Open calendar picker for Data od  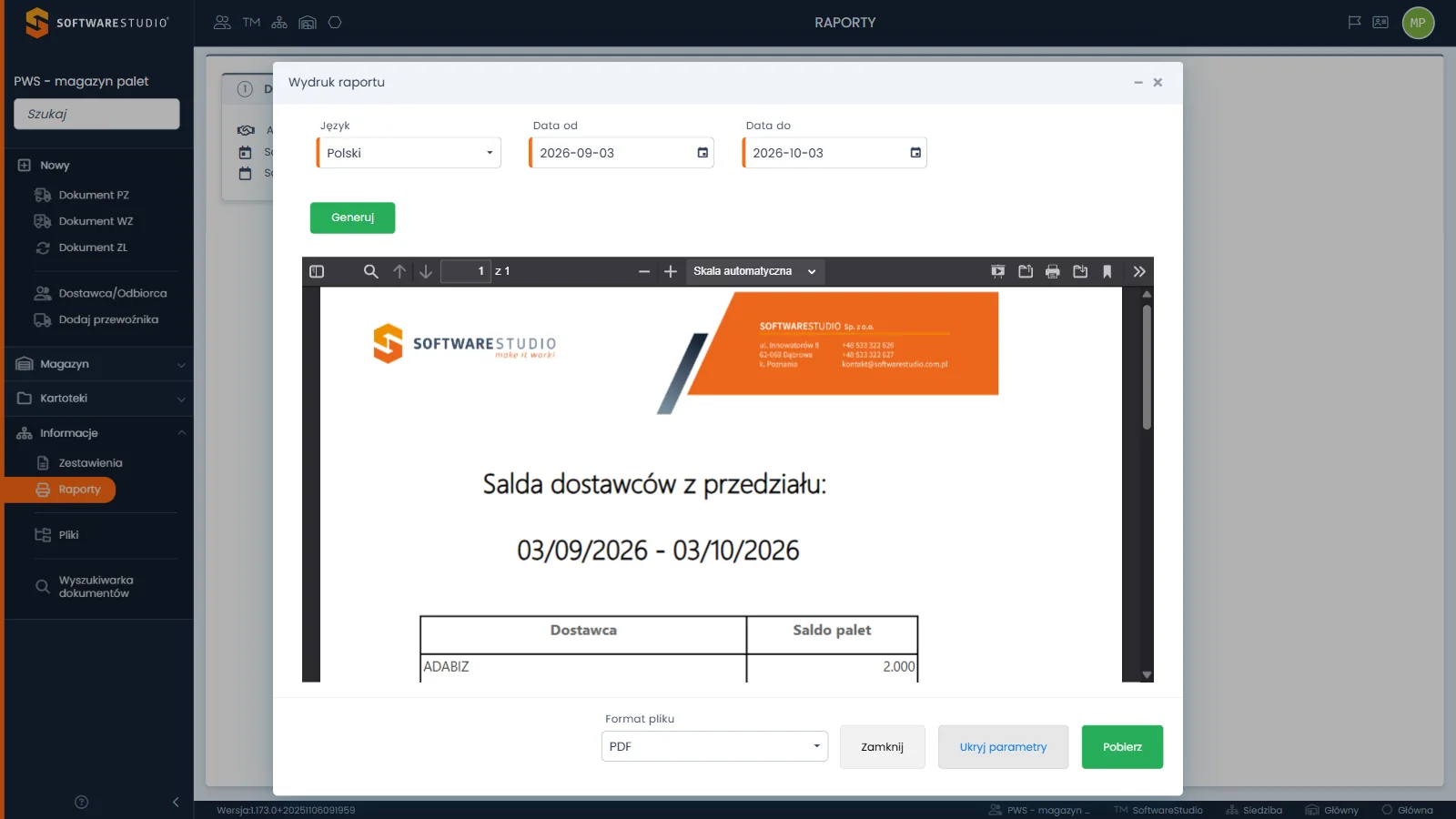pyautogui.click(x=703, y=153)
